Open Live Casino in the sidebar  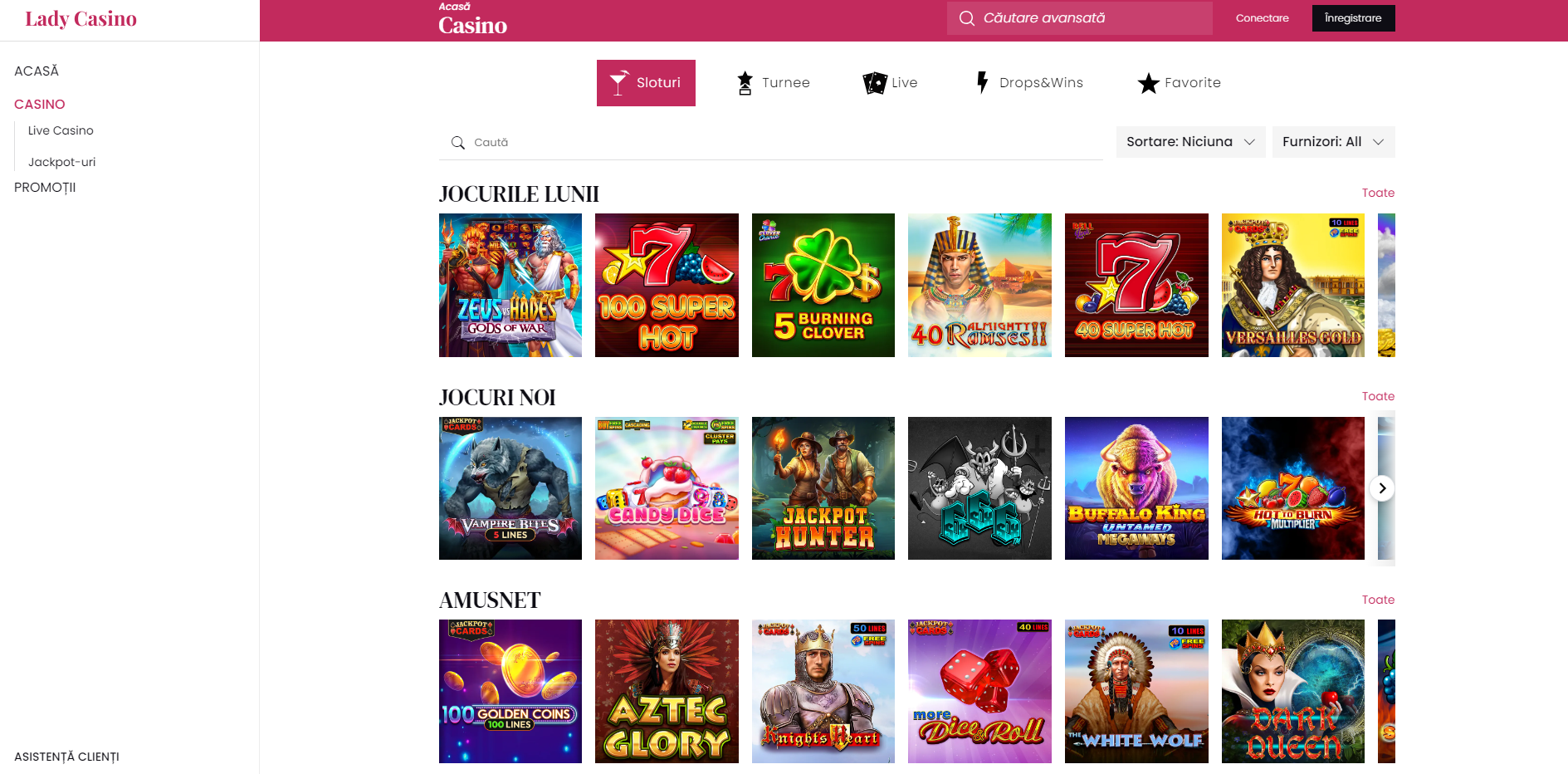(61, 130)
